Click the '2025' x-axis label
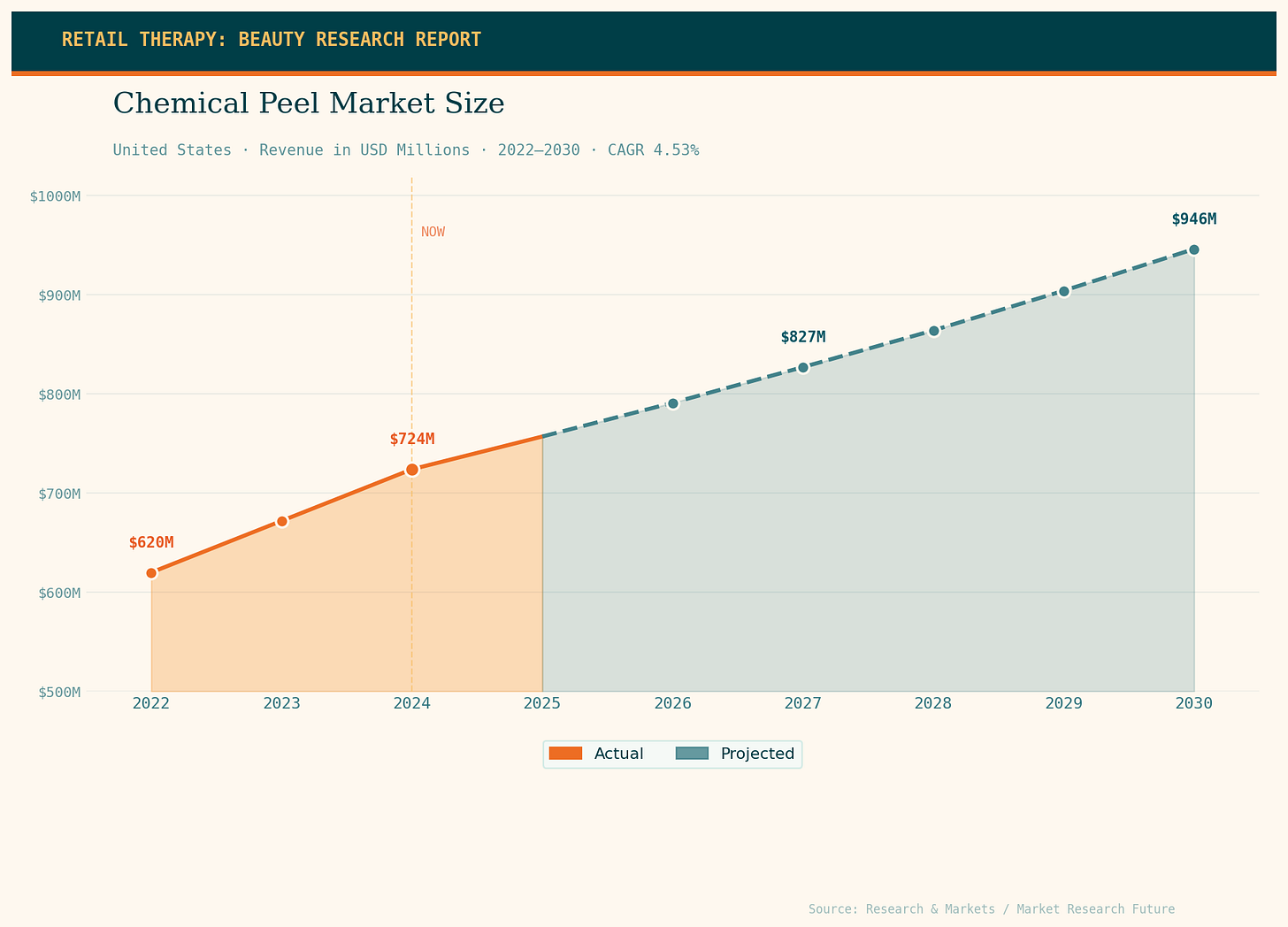Viewport: 1288px width, 927px height. click(x=542, y=704)
